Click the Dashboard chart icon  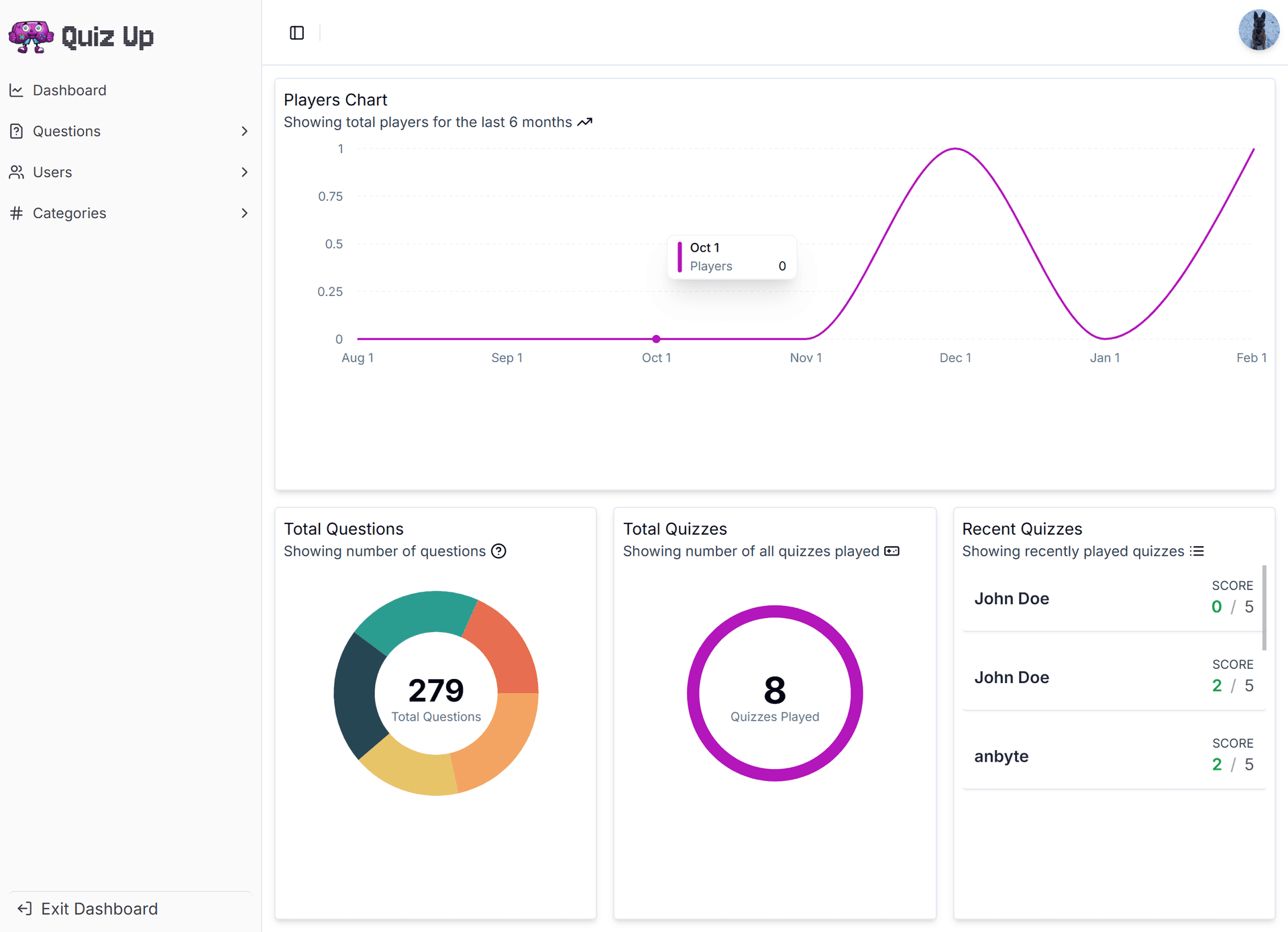pos(17,90)
